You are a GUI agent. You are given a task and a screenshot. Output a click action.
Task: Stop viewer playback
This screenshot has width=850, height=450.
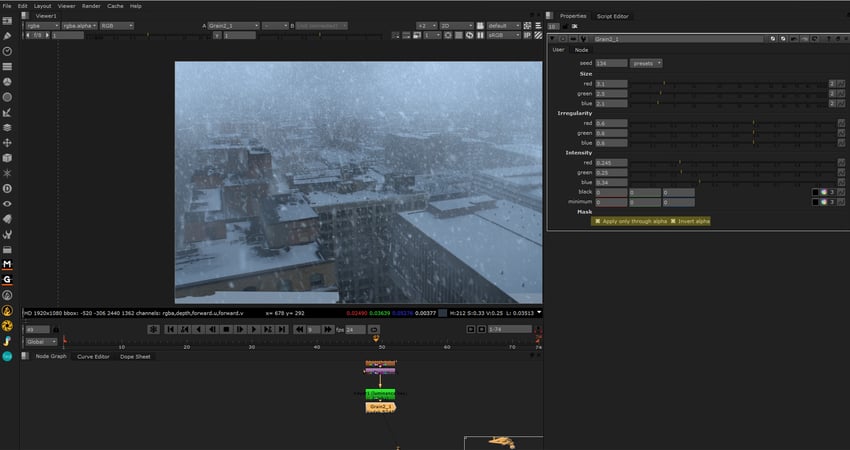[227, 329]
